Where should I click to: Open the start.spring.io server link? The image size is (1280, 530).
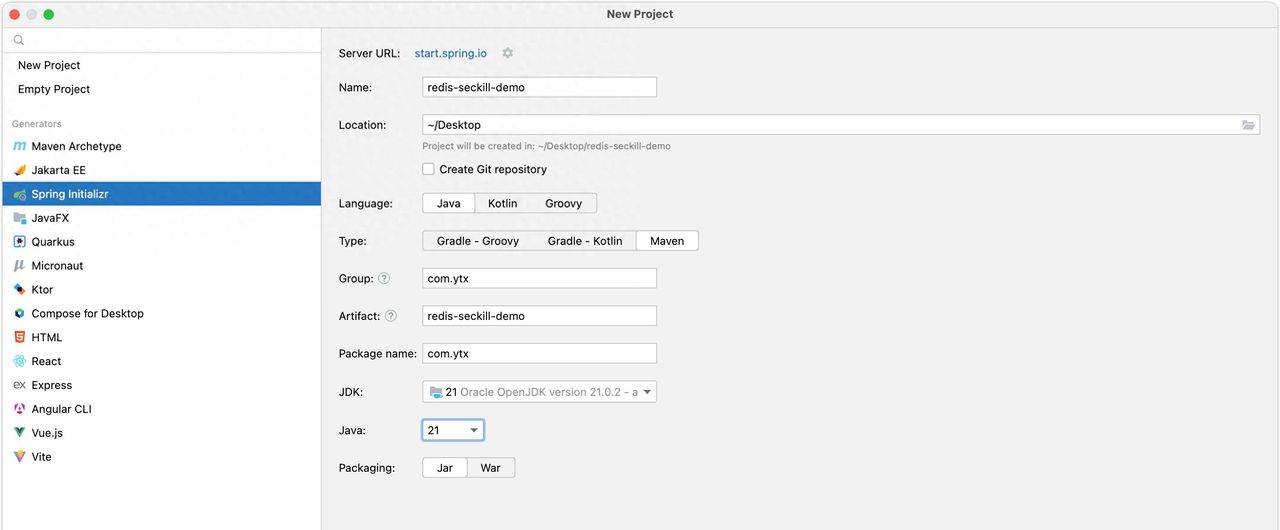pos(451,53)
